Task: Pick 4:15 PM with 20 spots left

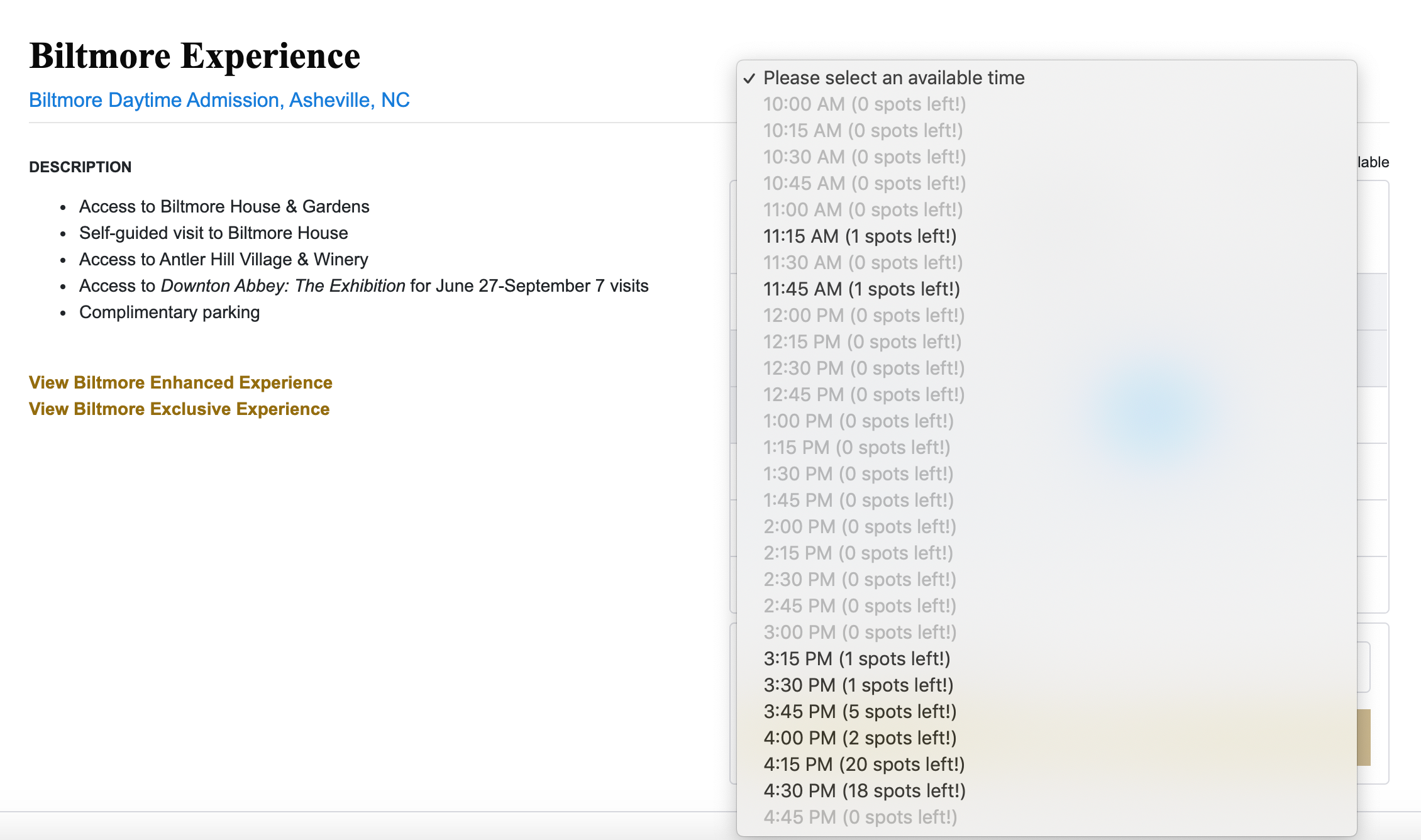Action: coord(864,765)
